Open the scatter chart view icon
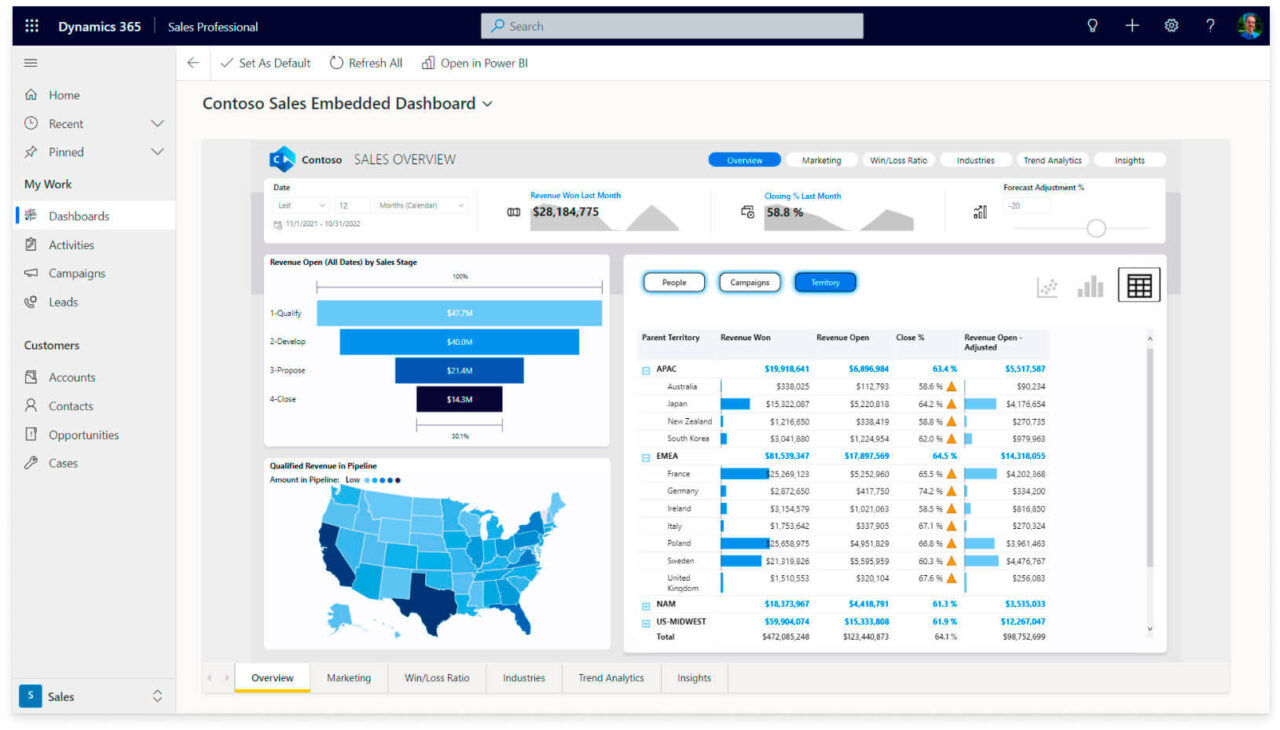The width and height of the screenshot is (1280, 730). [1046, 285]
